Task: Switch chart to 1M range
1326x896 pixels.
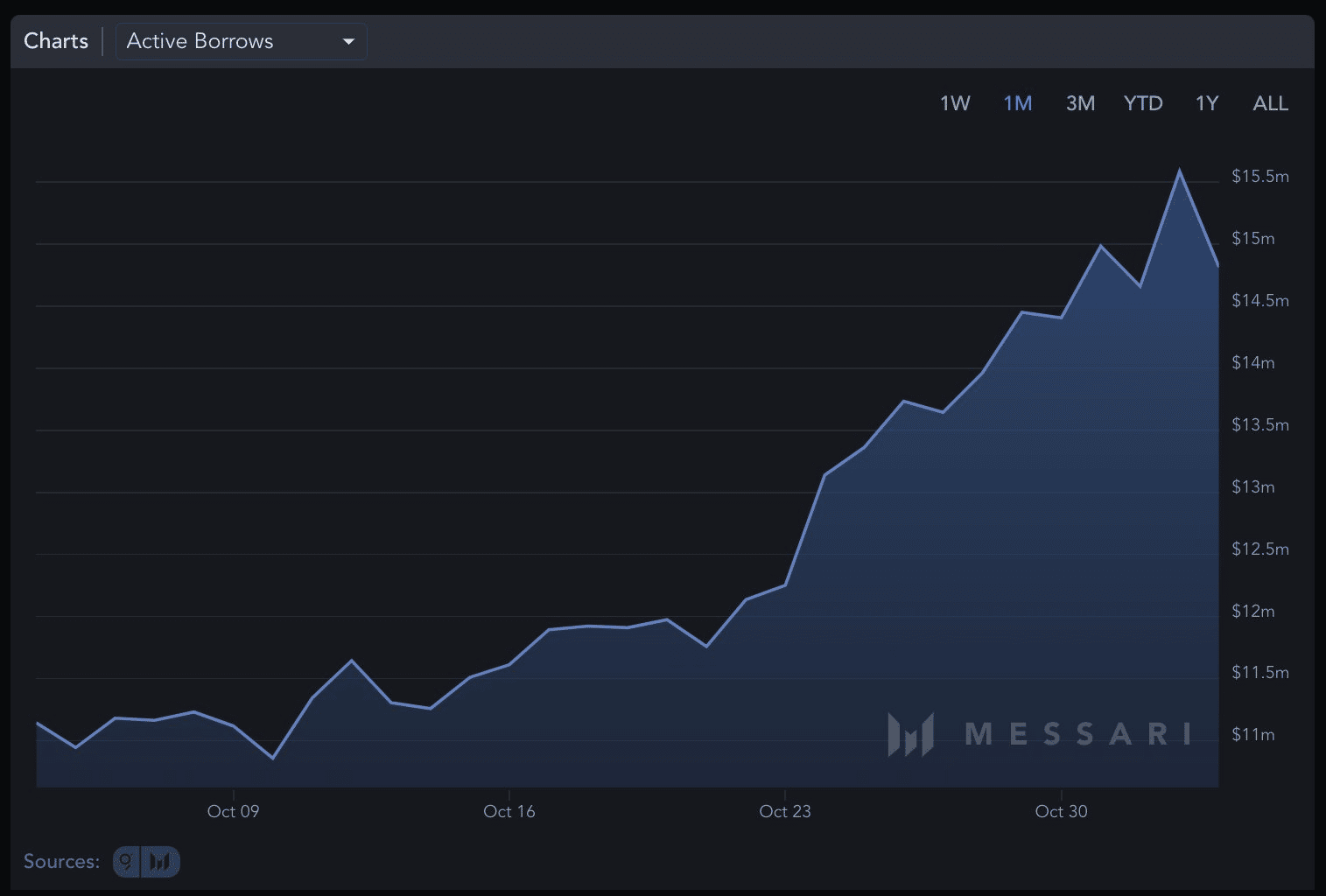Action: click(x=1018, y=103)
